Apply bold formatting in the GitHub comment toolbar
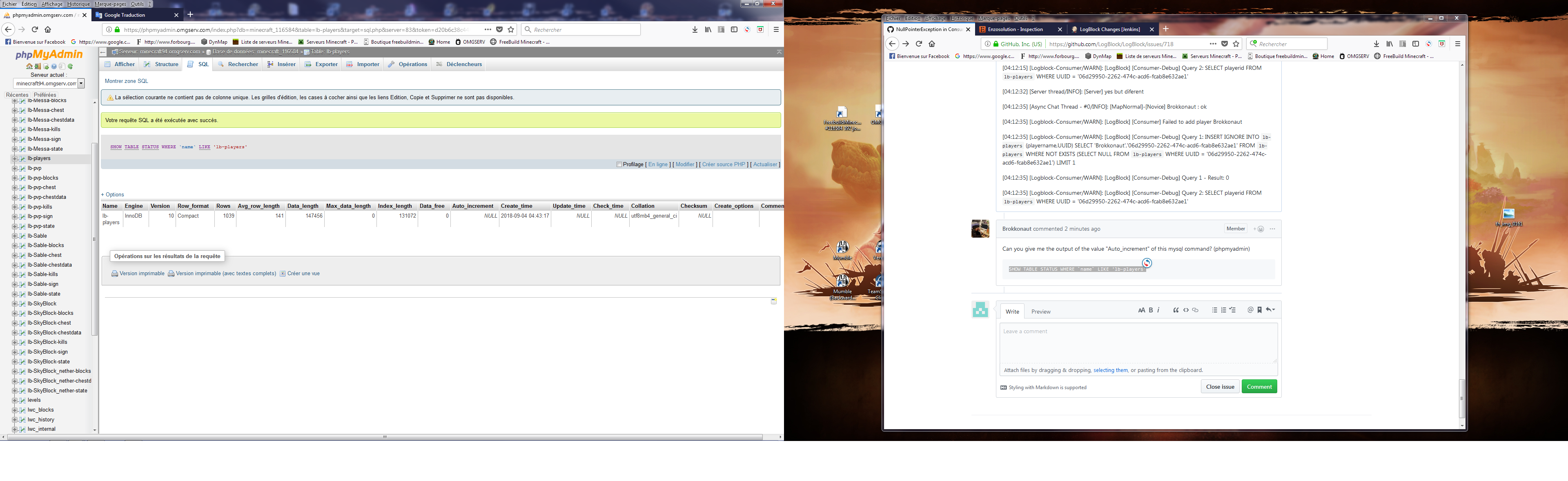Screen dimensions: 1568x481 1151,310
